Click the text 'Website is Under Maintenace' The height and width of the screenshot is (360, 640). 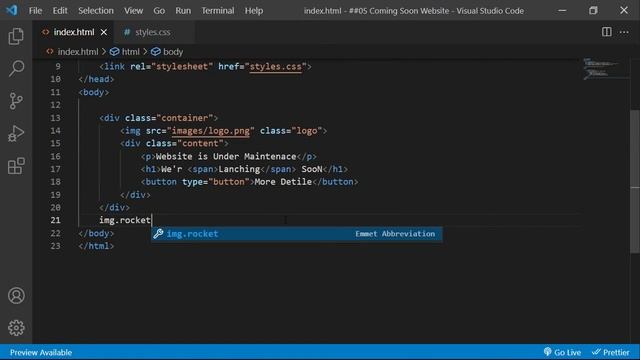tap(226, 156)
